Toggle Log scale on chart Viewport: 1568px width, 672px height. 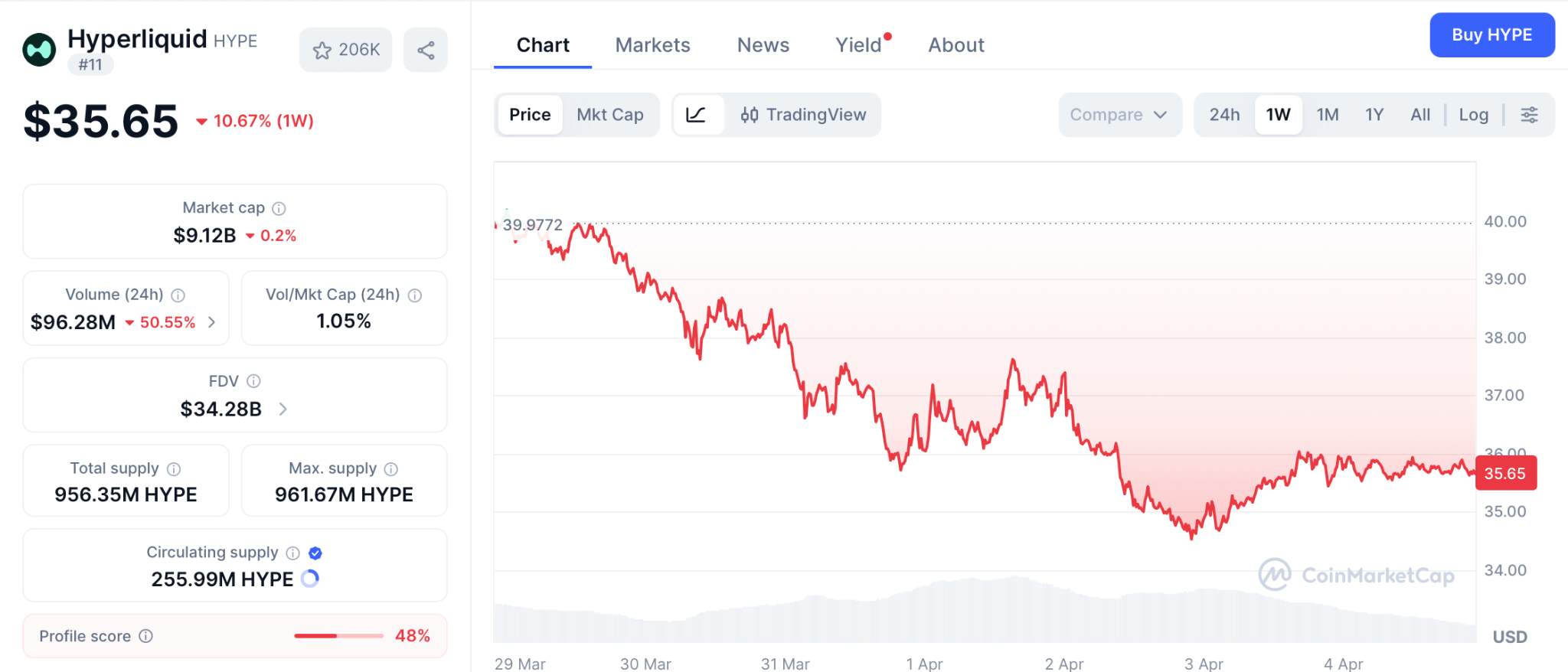click(x=1473, y=115)
